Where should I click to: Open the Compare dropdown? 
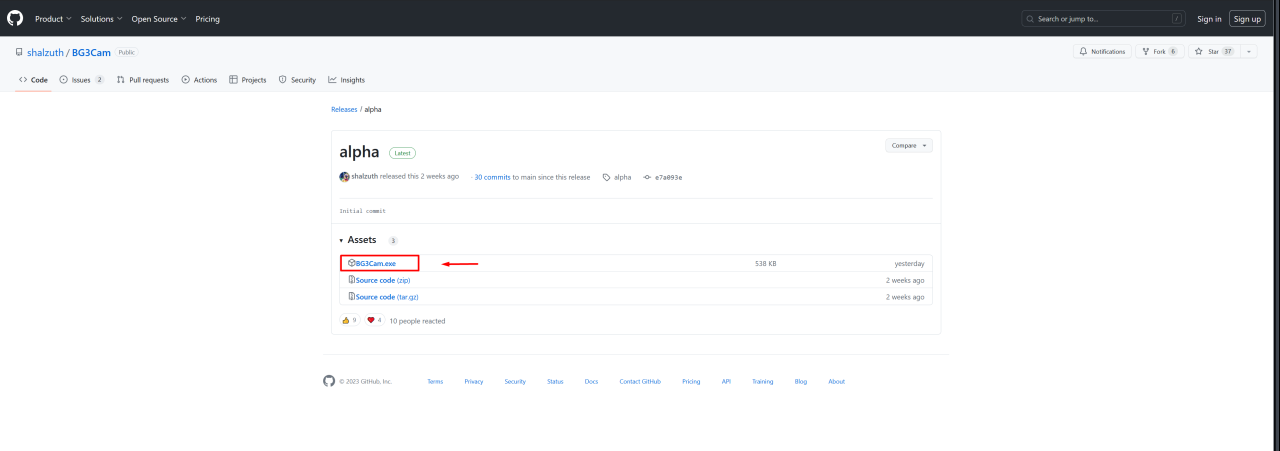(908, 145)
